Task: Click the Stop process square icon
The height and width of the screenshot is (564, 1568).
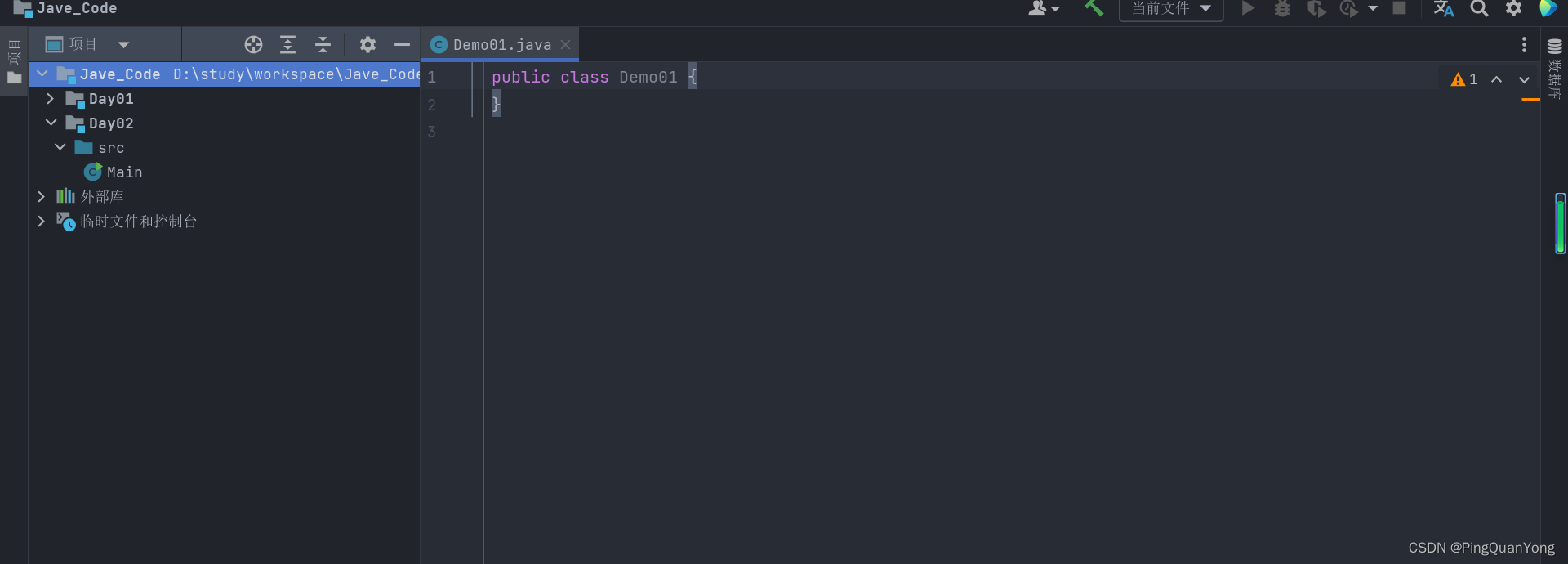Action: [x=1399, y=7]
